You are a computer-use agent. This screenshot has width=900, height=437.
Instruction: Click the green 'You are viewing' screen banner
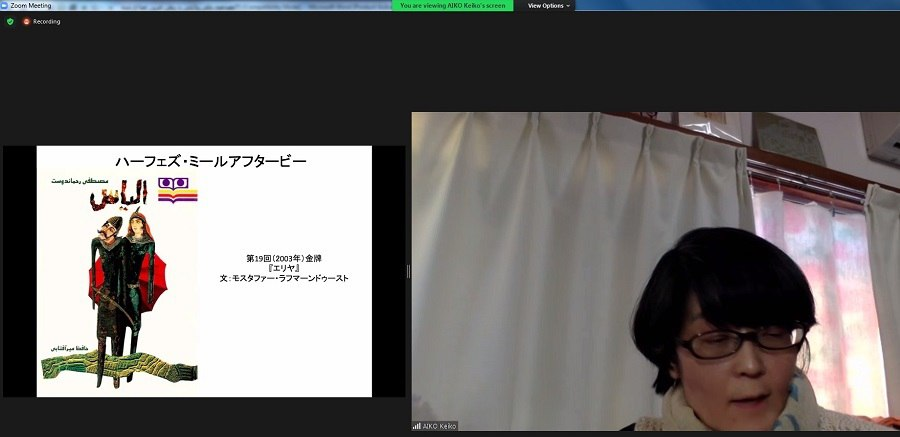tap(452, 5)
